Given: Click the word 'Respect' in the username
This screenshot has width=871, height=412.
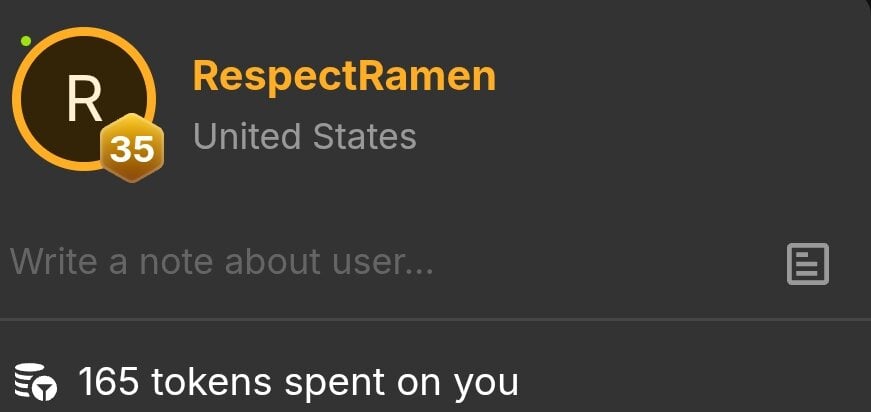Looking at the screenshot, I should (x=274, y=77).
